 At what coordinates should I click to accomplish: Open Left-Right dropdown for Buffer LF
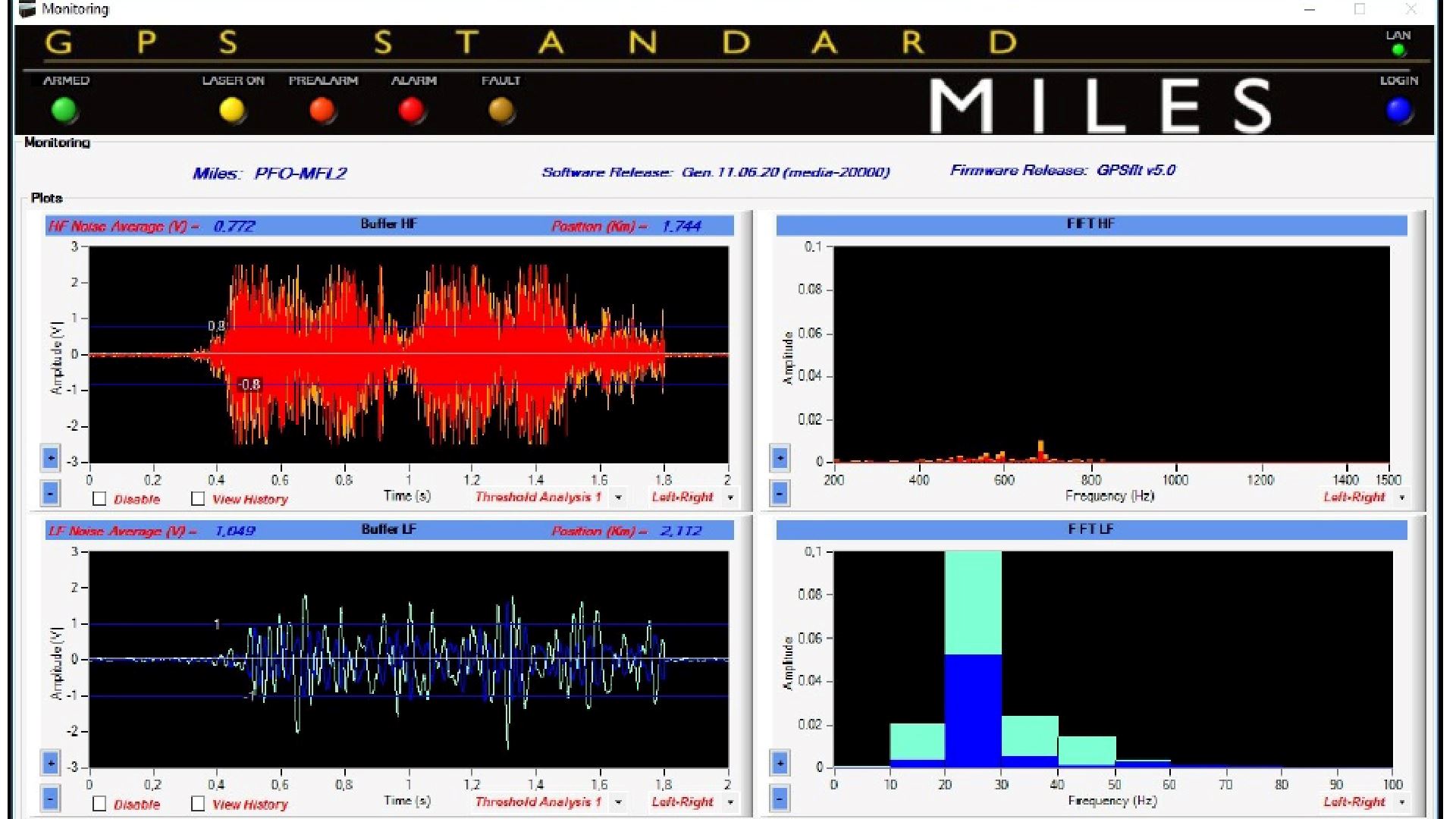pos(730,802)
